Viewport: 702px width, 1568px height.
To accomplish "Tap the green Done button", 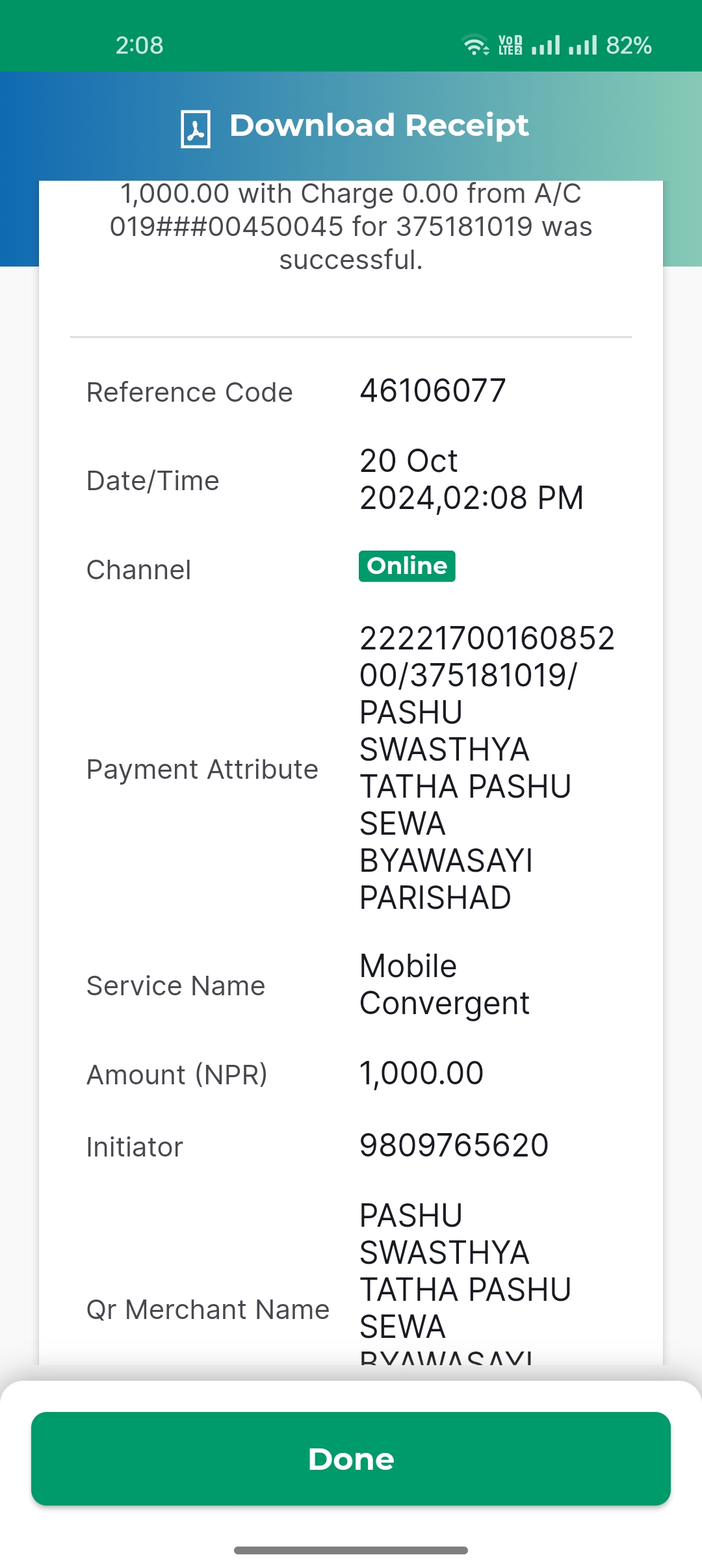I will (351, 1459).
